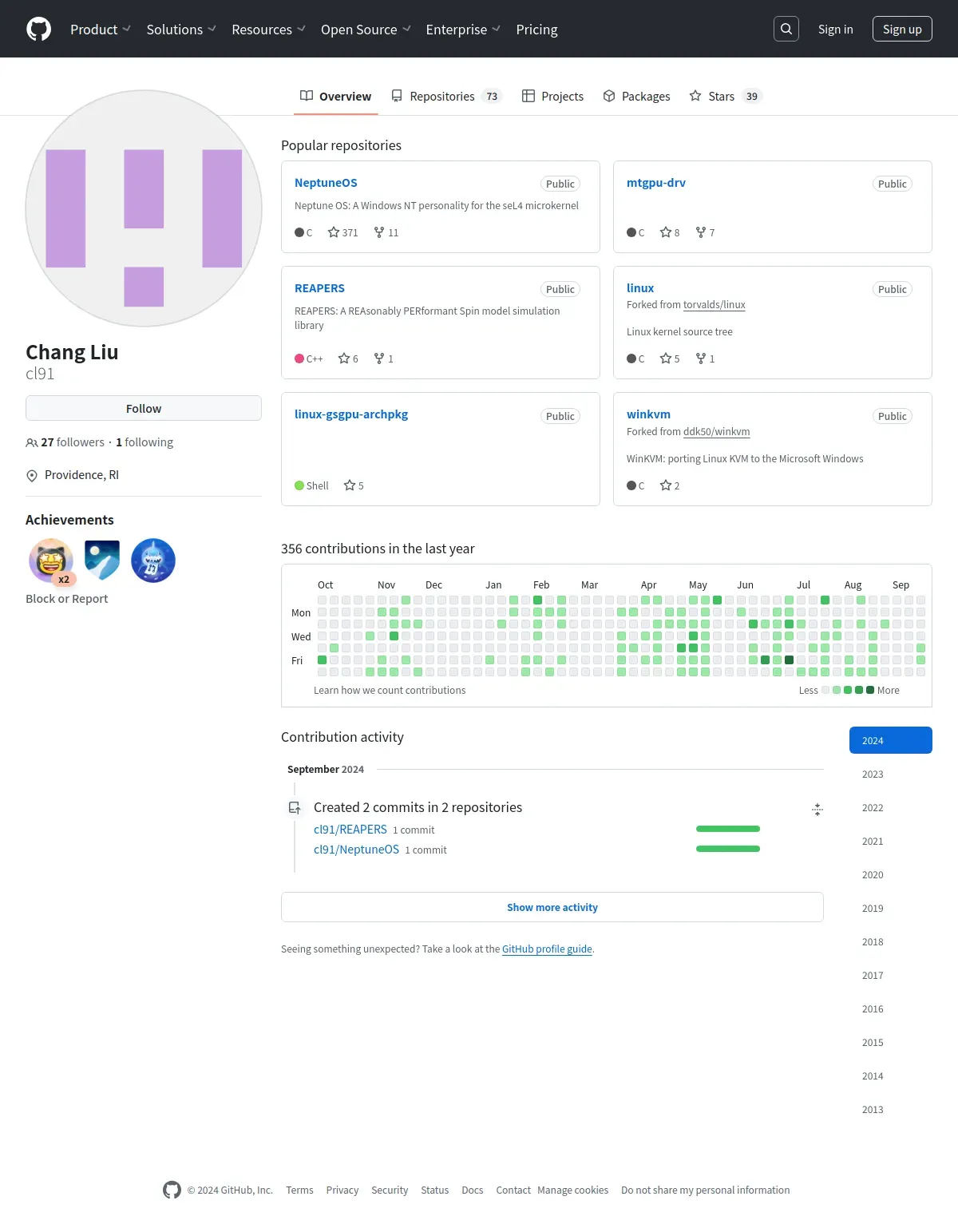Expand the Enterprise menu
The image size is (958, 1232).
coord(463,30)
